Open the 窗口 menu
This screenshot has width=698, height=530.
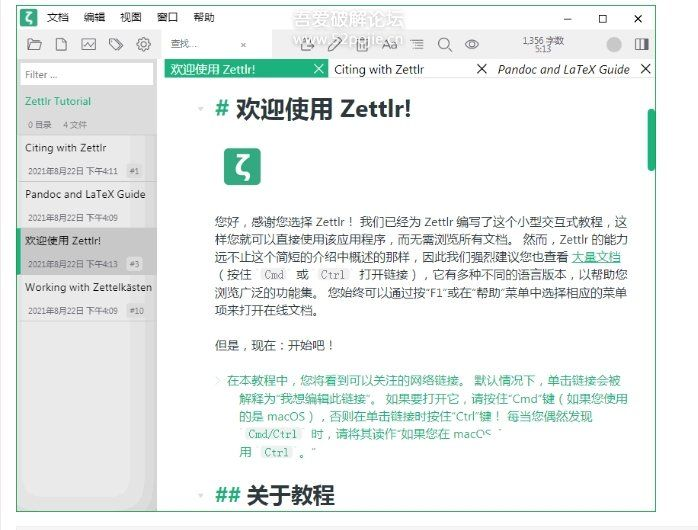[x=167, y=17]
